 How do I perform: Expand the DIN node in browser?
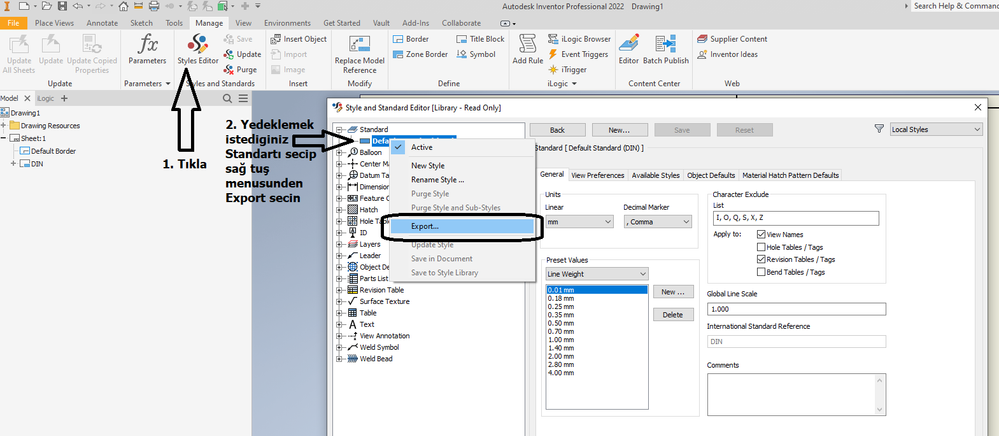[x=13, y=164]
